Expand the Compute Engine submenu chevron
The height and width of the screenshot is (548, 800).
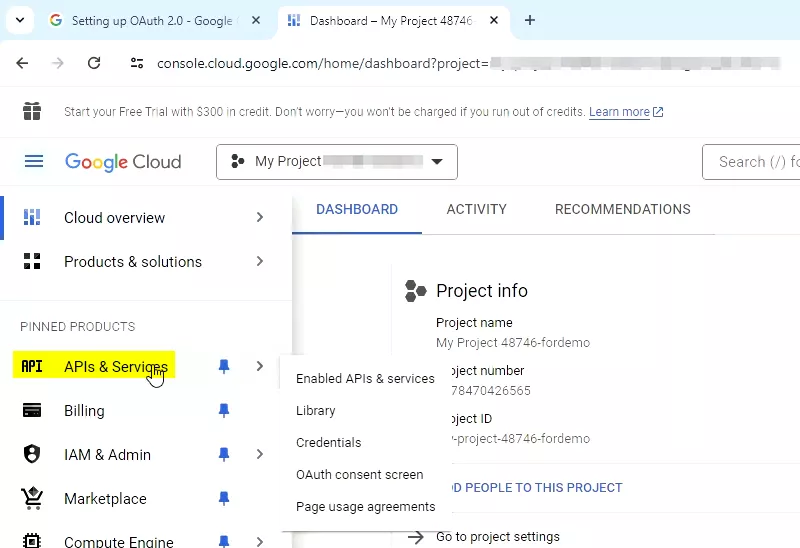point(260,541)
